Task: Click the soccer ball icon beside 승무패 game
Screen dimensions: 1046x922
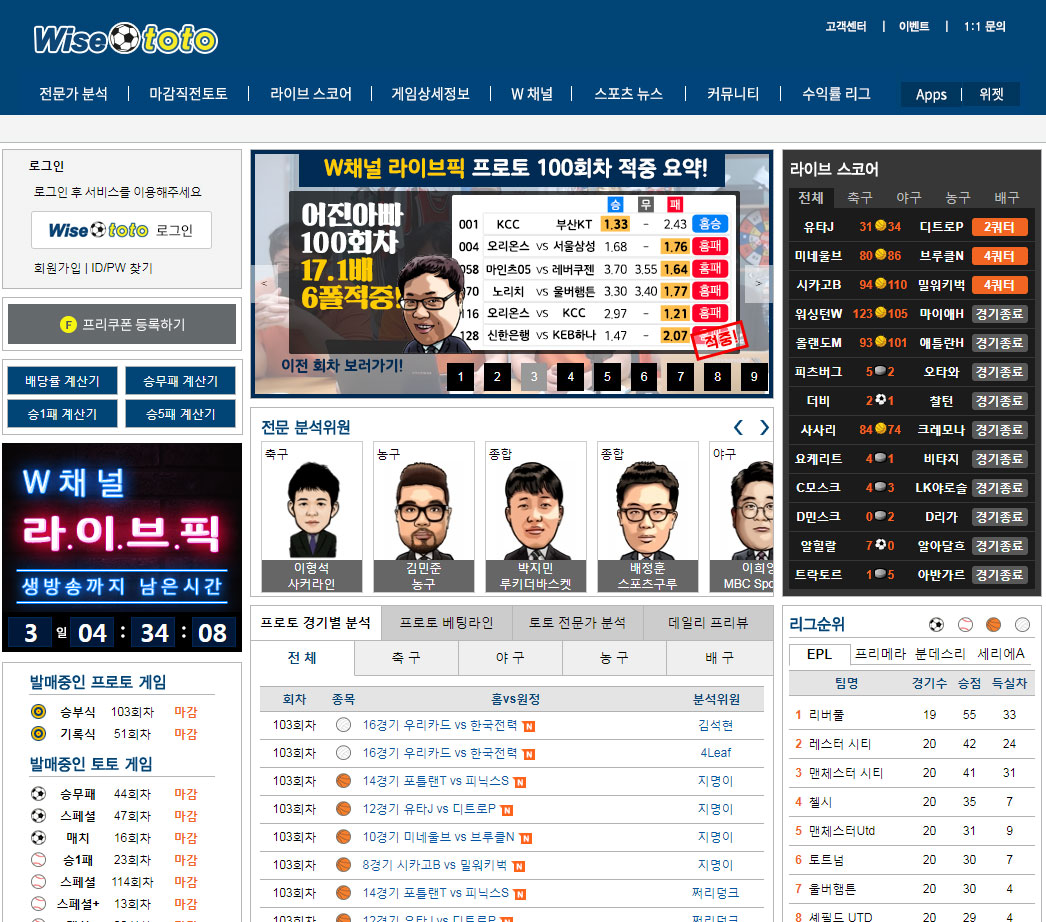Action: [x=38, y=793]
